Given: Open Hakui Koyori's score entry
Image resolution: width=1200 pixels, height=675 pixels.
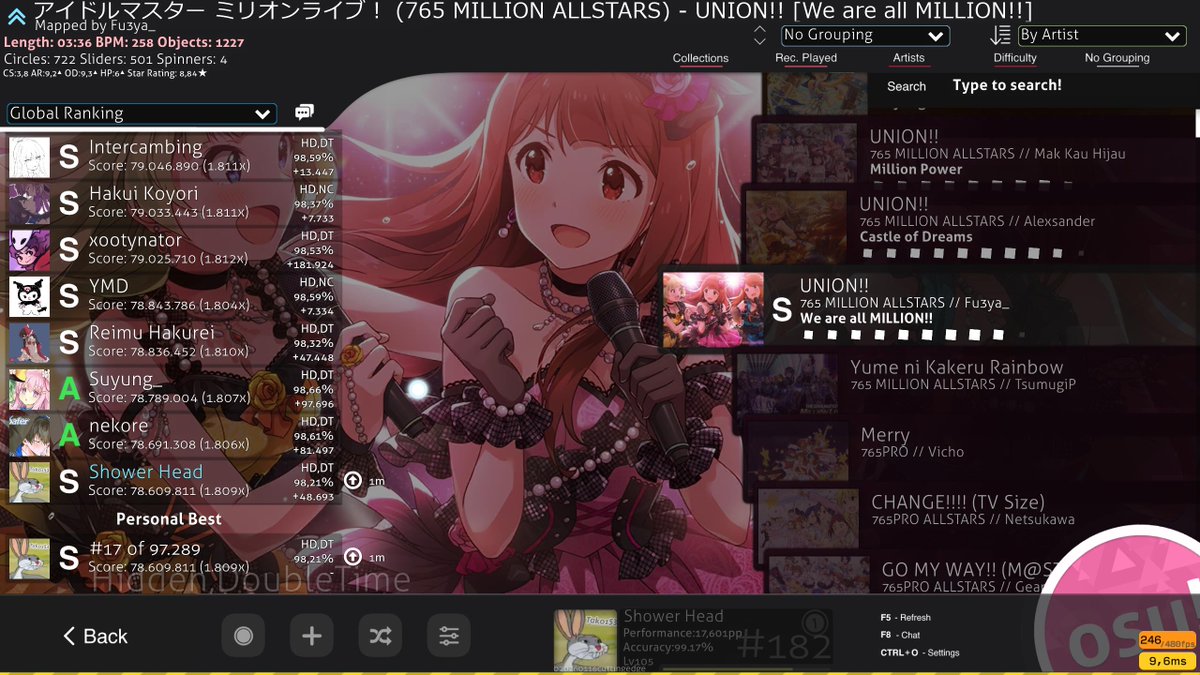Looking at the screenshot, I should point(171,203).
